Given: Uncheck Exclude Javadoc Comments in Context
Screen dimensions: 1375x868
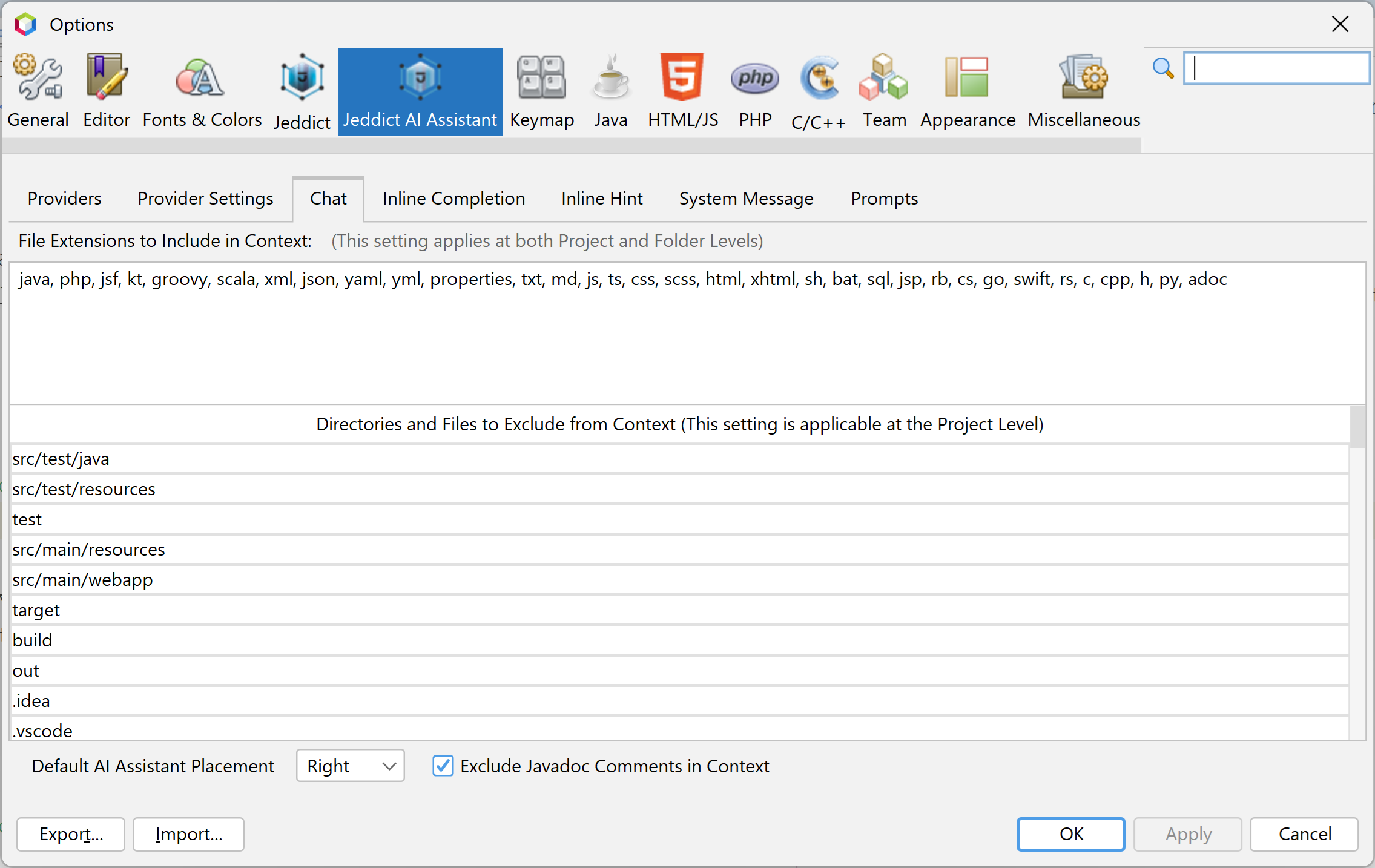Looking at the screenshot, I should [x=443, y=766].
